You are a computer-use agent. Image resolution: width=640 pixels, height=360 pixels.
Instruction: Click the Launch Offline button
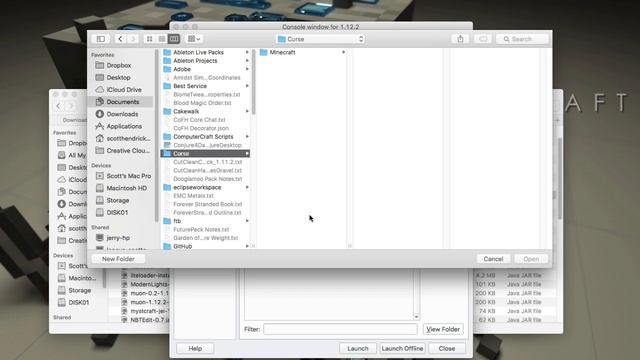coord(402,348)
